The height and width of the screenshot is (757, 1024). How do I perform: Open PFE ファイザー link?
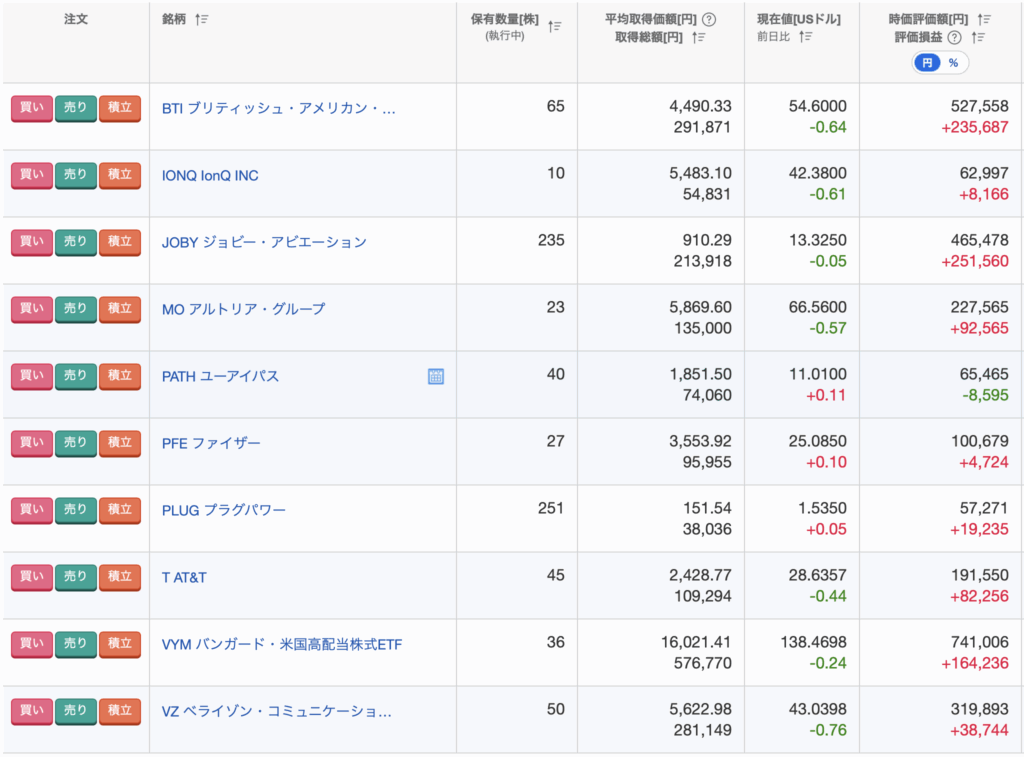(211, 443)
